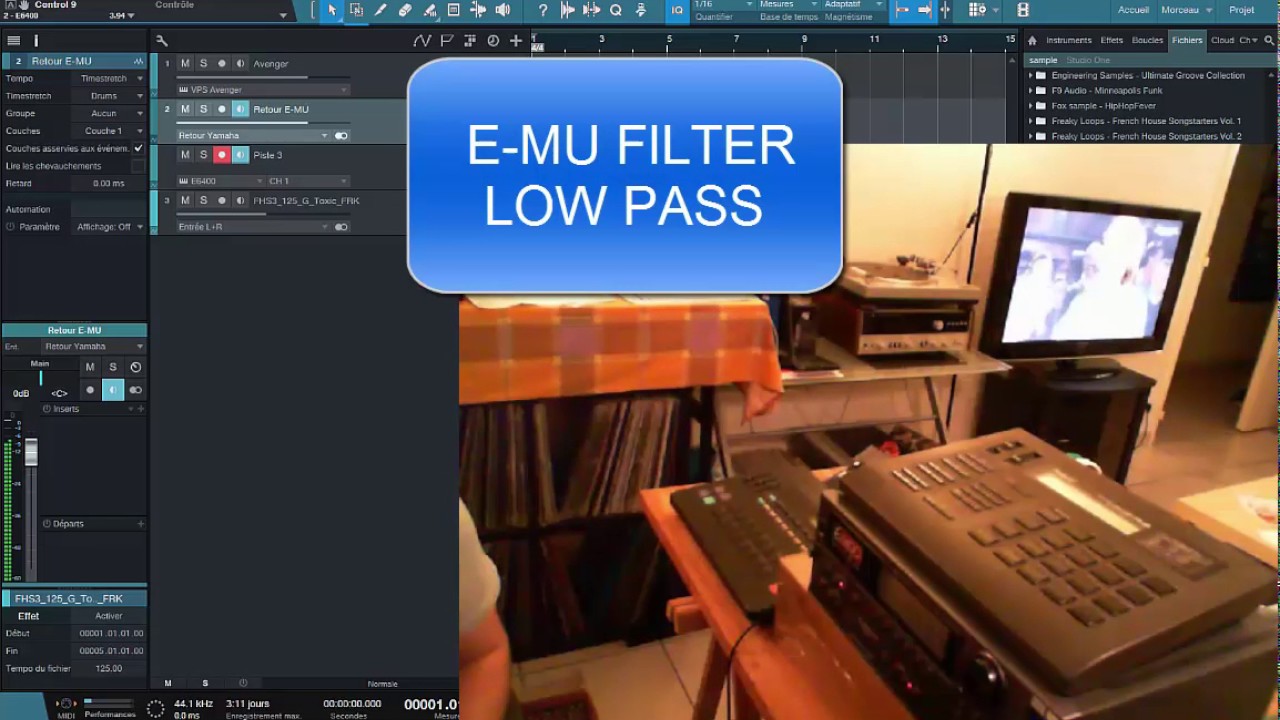Select the Mute tool
This screenshot has width=1280, height=720.
(454, 10)
